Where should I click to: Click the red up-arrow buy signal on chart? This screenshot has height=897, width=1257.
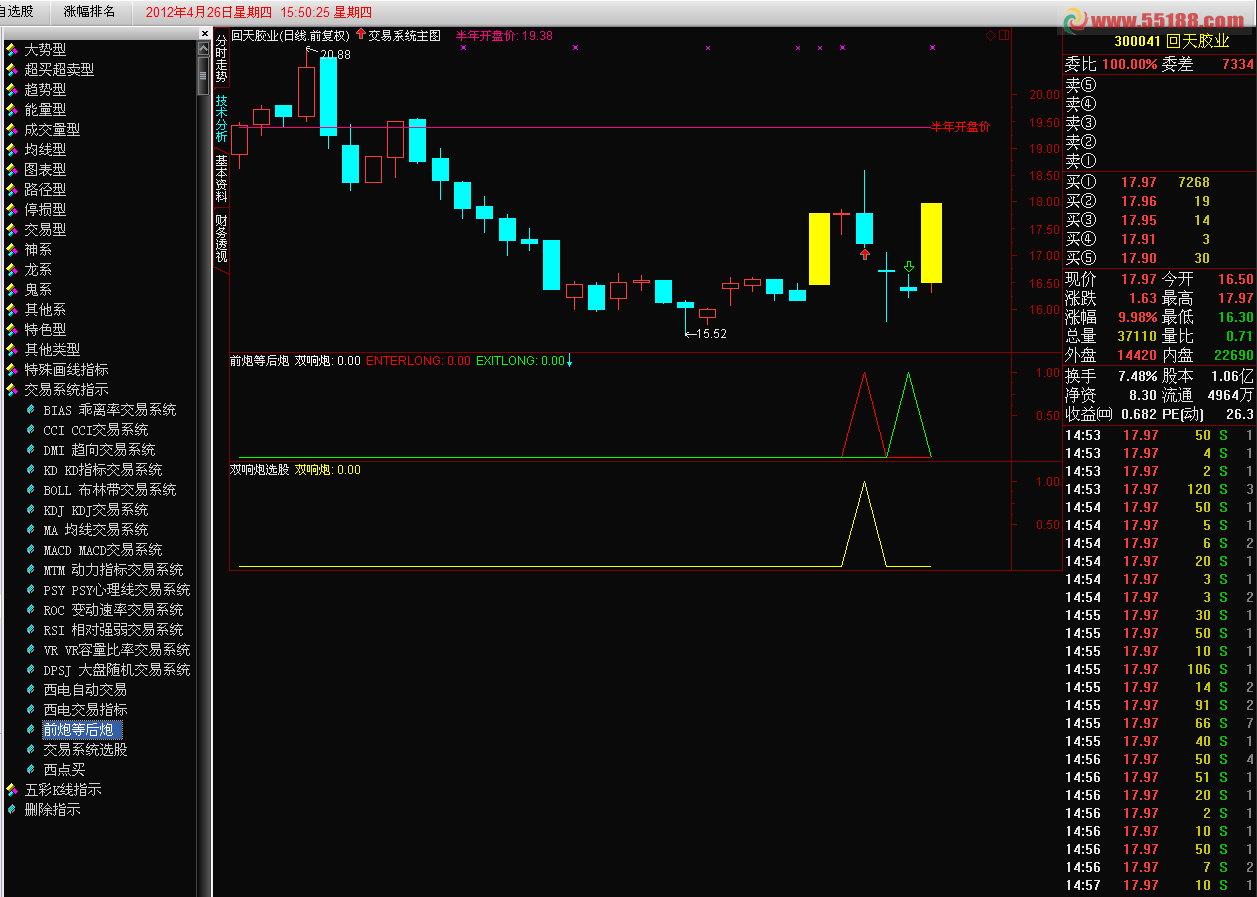tap(864, 254)
